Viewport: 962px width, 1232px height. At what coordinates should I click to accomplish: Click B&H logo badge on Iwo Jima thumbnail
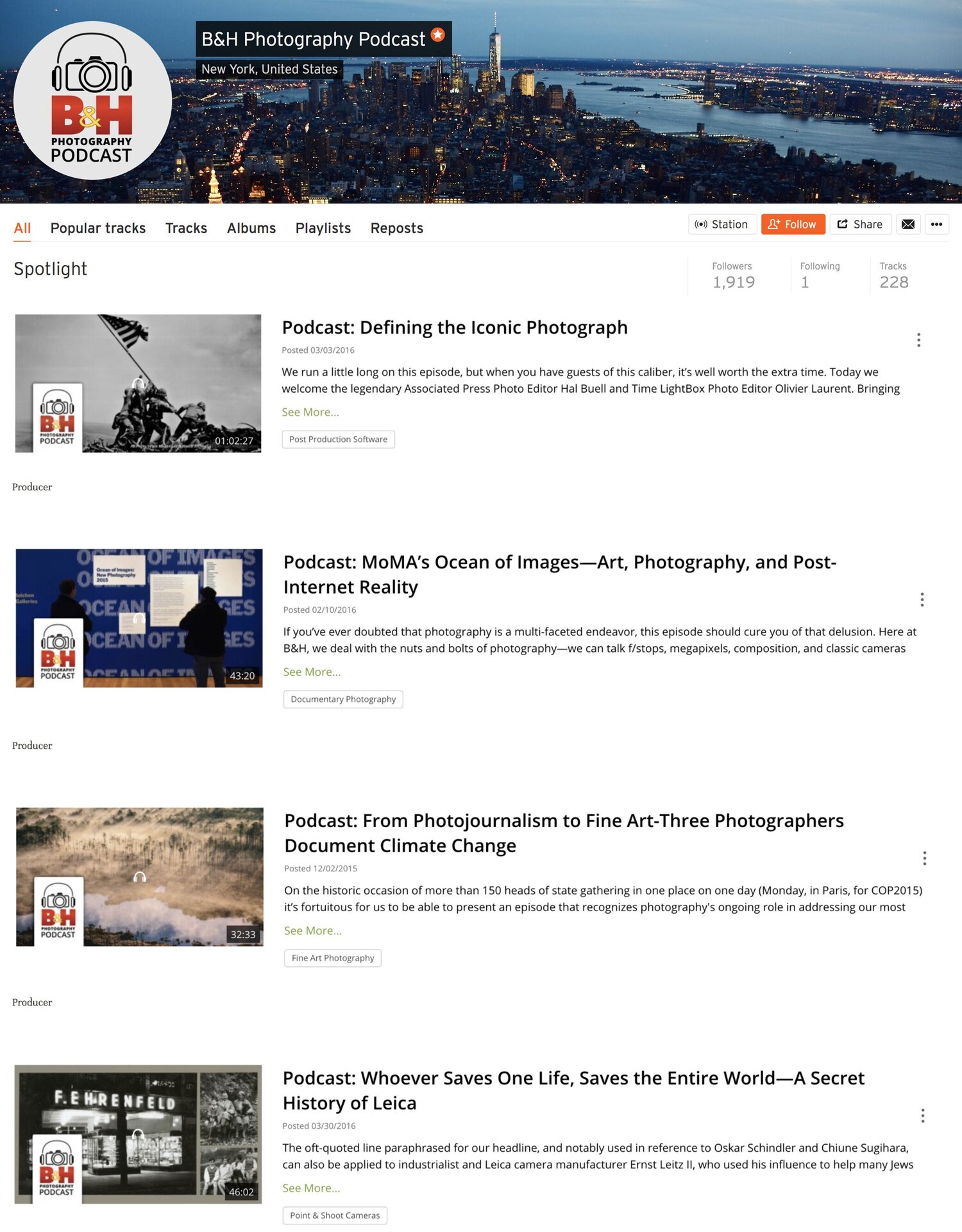(x=57, y=418)
